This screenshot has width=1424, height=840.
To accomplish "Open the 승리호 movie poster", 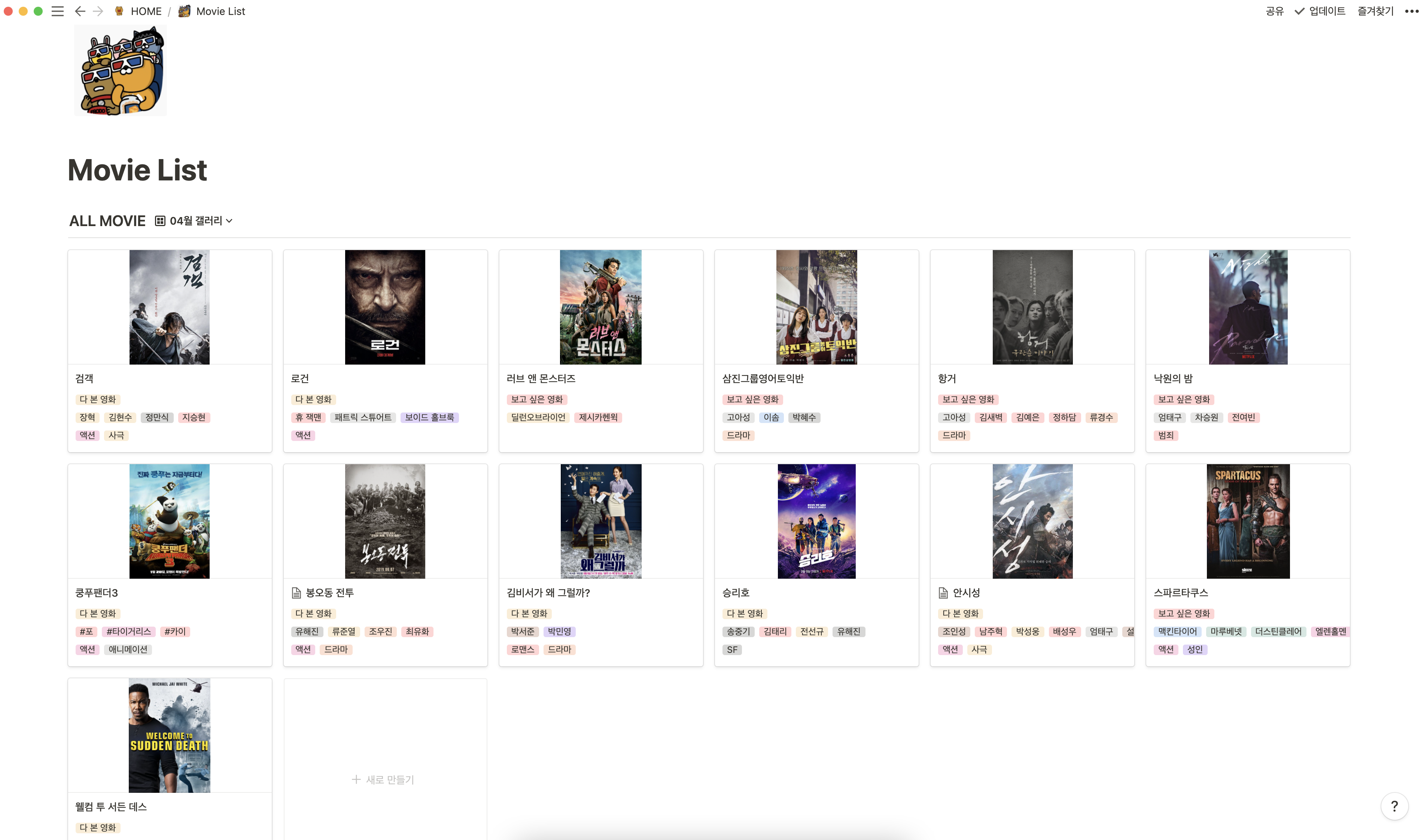I will point(816,521).
